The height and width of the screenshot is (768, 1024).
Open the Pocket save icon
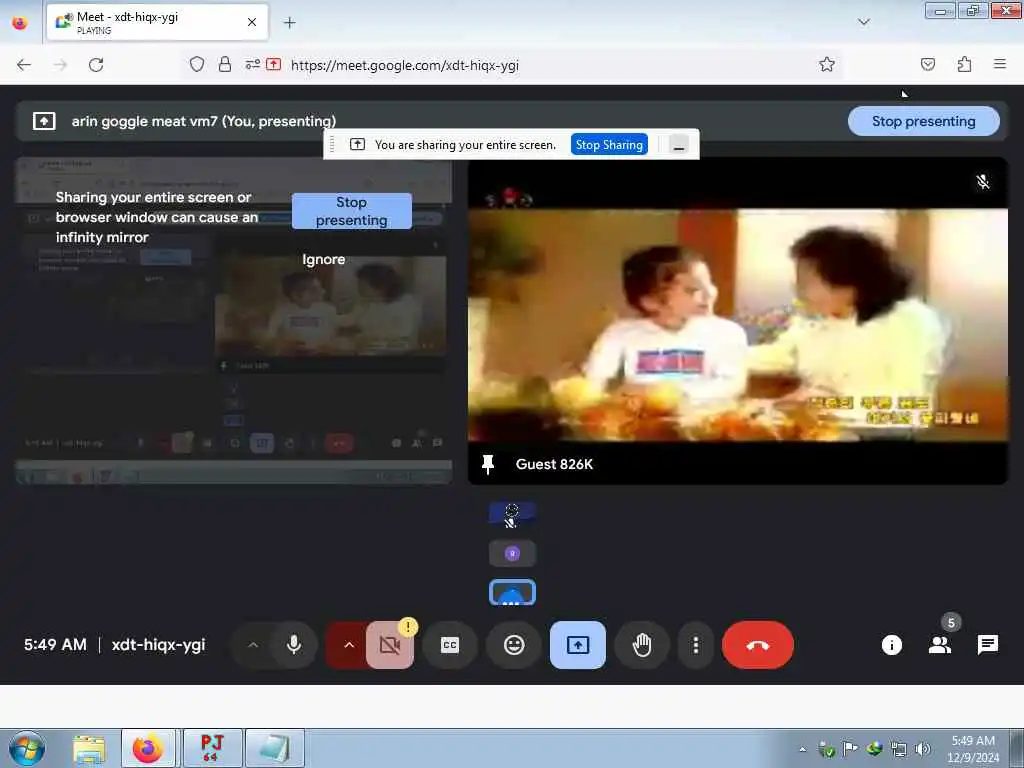(x=927, y=65)
